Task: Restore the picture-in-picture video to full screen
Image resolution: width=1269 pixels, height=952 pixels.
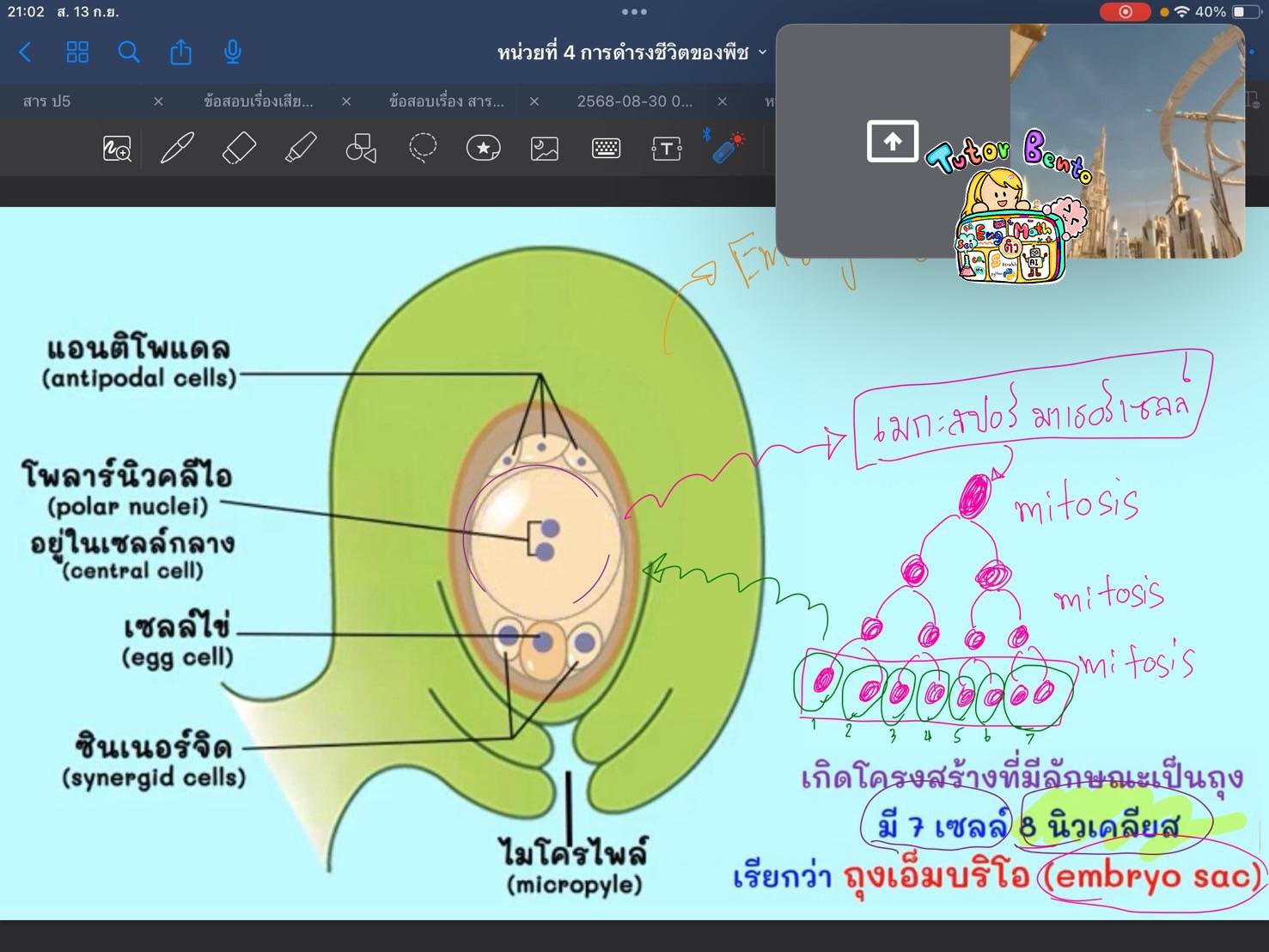Action: 892,141
